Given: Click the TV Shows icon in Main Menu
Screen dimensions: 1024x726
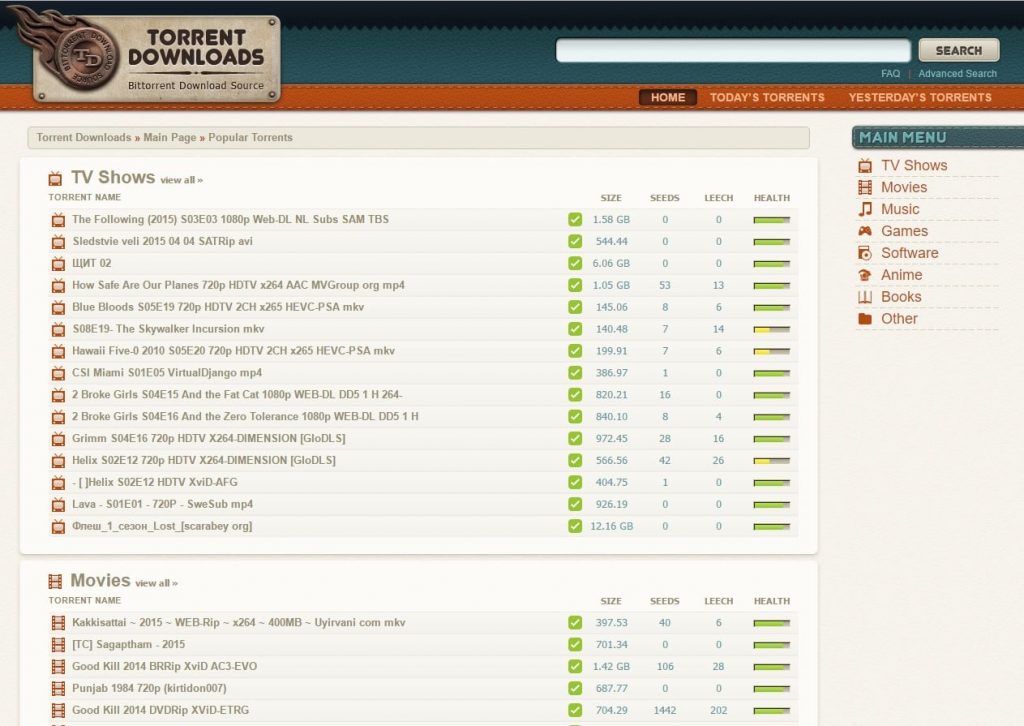Looking at the screenshot, I should [x=865, y=166].
